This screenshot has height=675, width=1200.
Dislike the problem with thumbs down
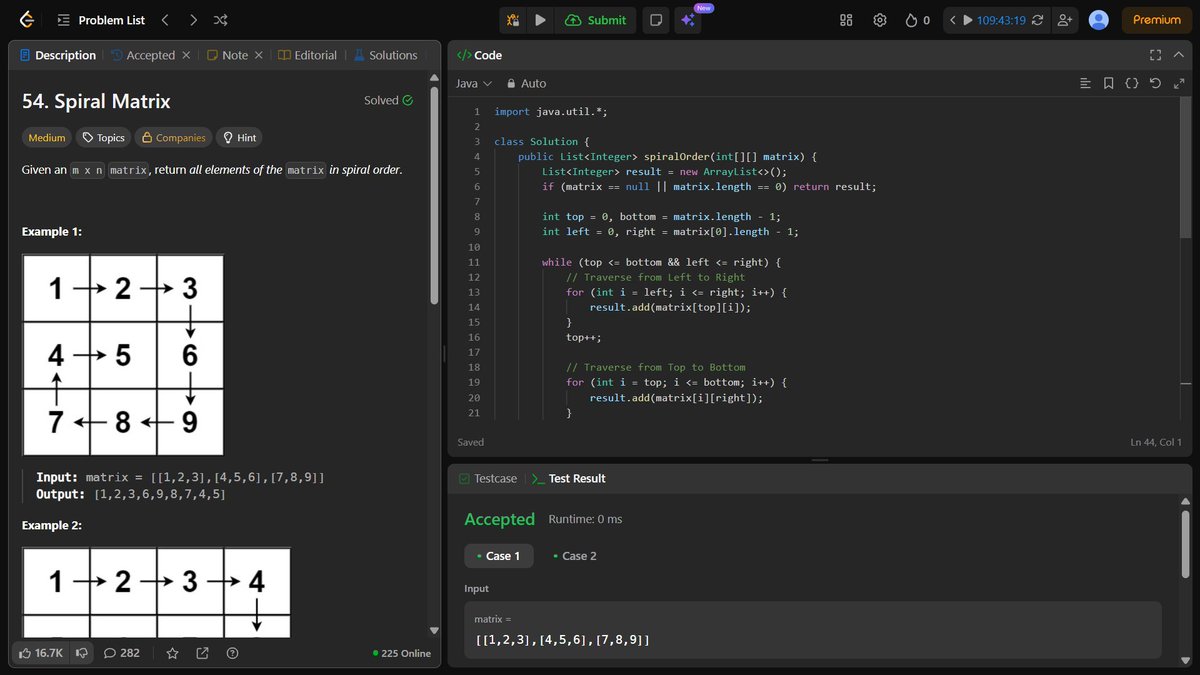[82, 653]
